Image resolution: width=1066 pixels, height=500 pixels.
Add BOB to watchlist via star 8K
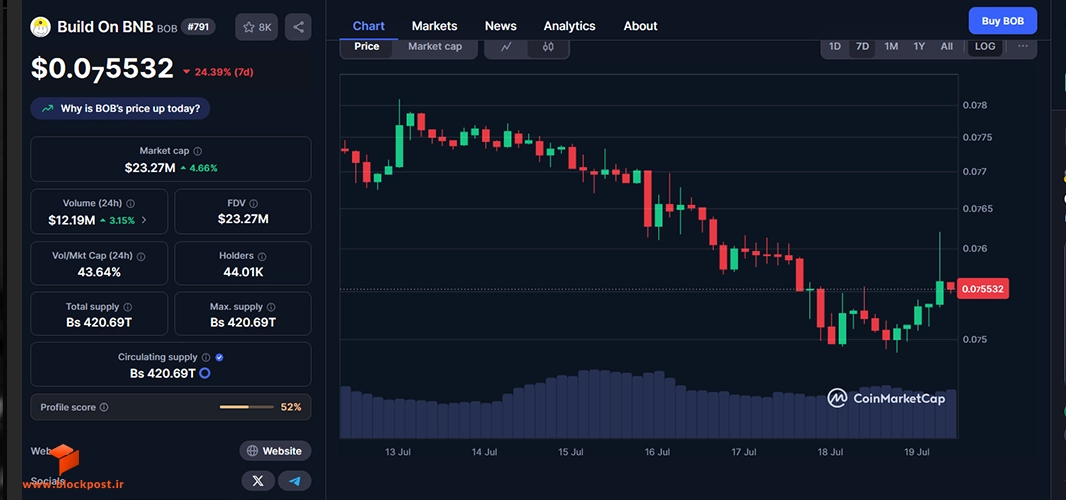(x=257, y=27)
